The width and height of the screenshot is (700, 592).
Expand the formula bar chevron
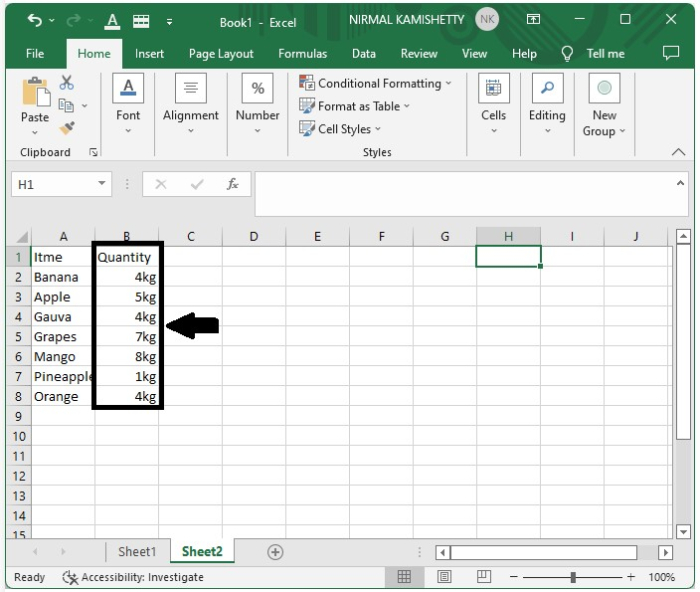click(680, 183)
